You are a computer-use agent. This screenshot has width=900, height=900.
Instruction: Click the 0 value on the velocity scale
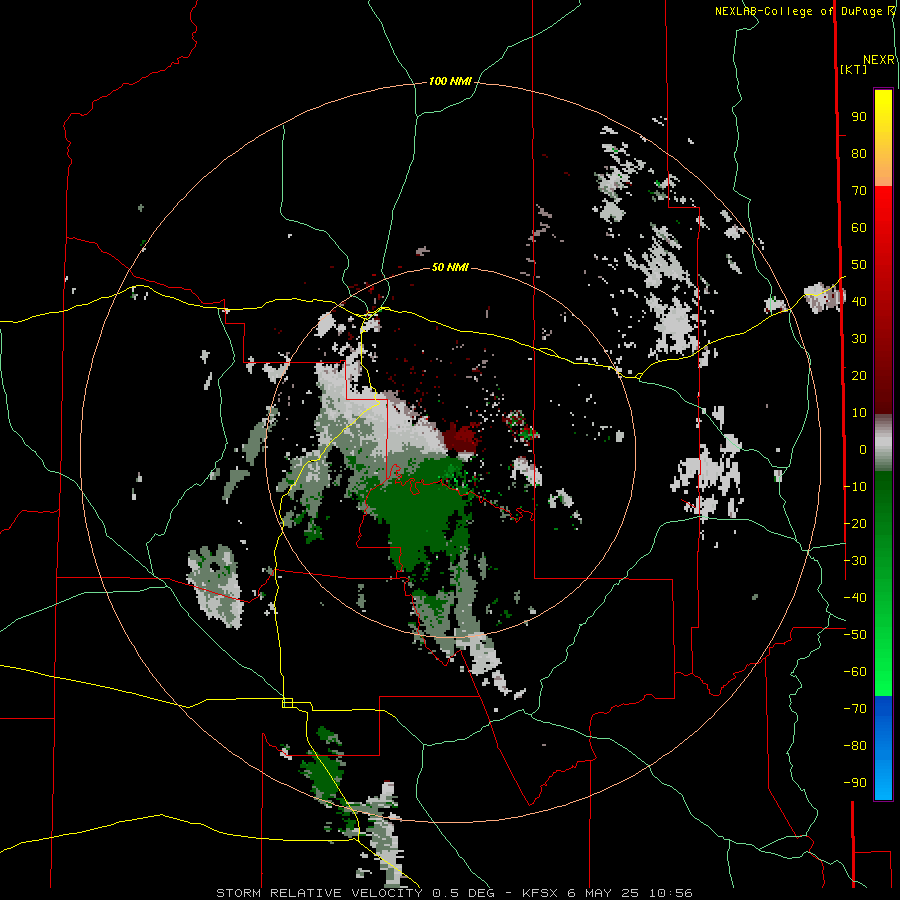(863, 450)
